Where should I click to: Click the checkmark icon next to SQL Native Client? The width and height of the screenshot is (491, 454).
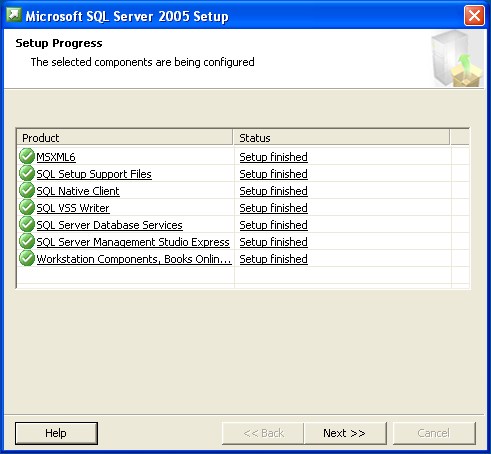click(27, 190)
